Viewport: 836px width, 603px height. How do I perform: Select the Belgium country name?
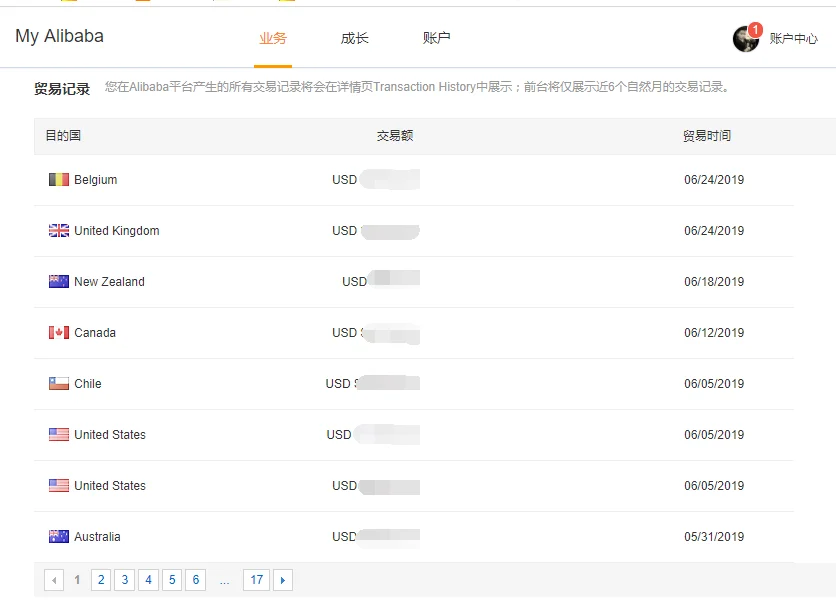pos(95,180)
